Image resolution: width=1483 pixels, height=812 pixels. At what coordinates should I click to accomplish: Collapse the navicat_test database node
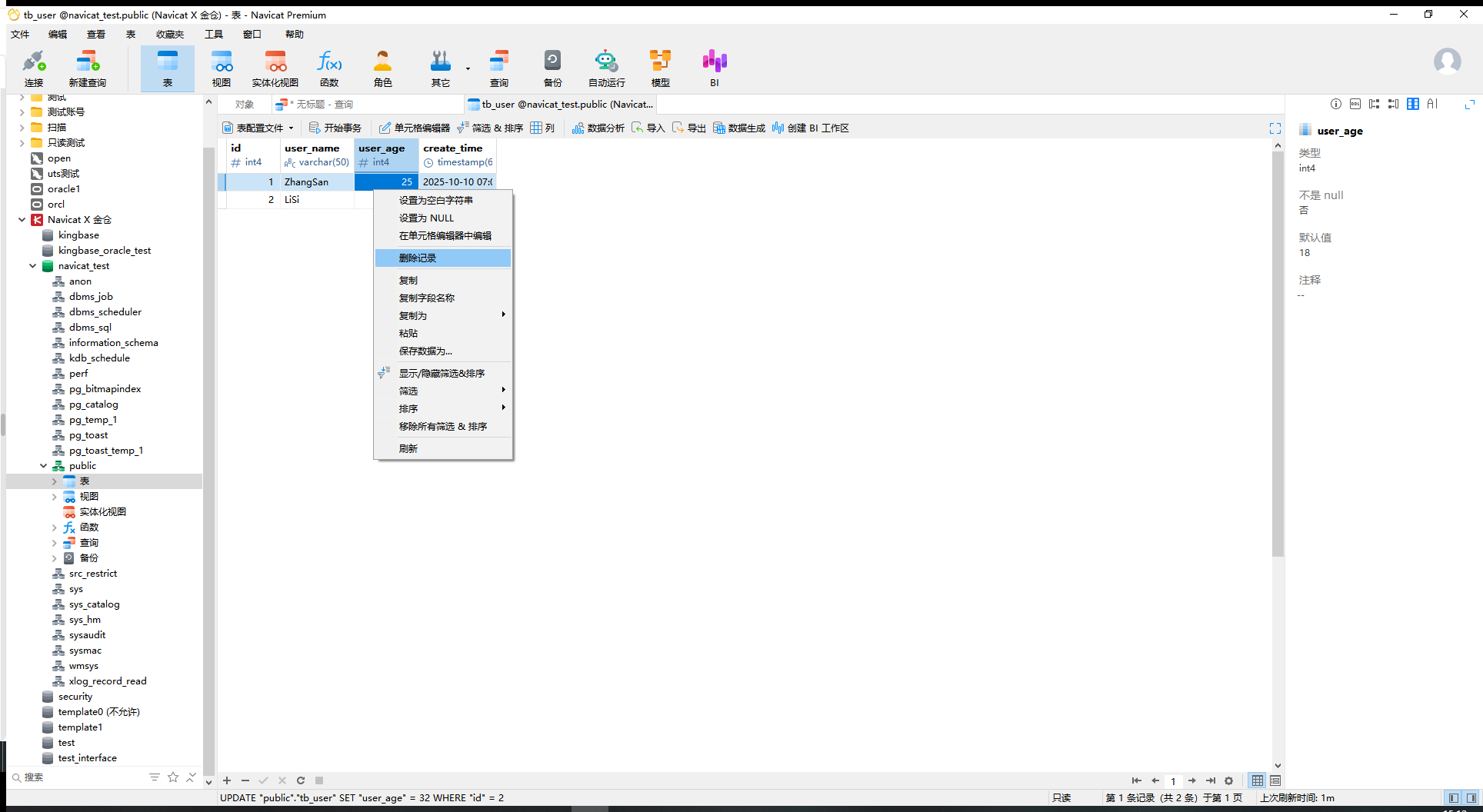click(32, 266)
